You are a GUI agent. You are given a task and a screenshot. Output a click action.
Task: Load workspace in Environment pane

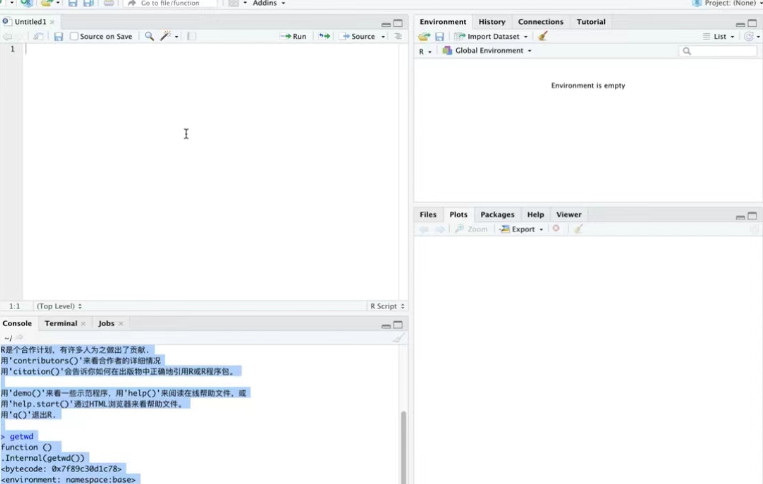coord(424,36)
